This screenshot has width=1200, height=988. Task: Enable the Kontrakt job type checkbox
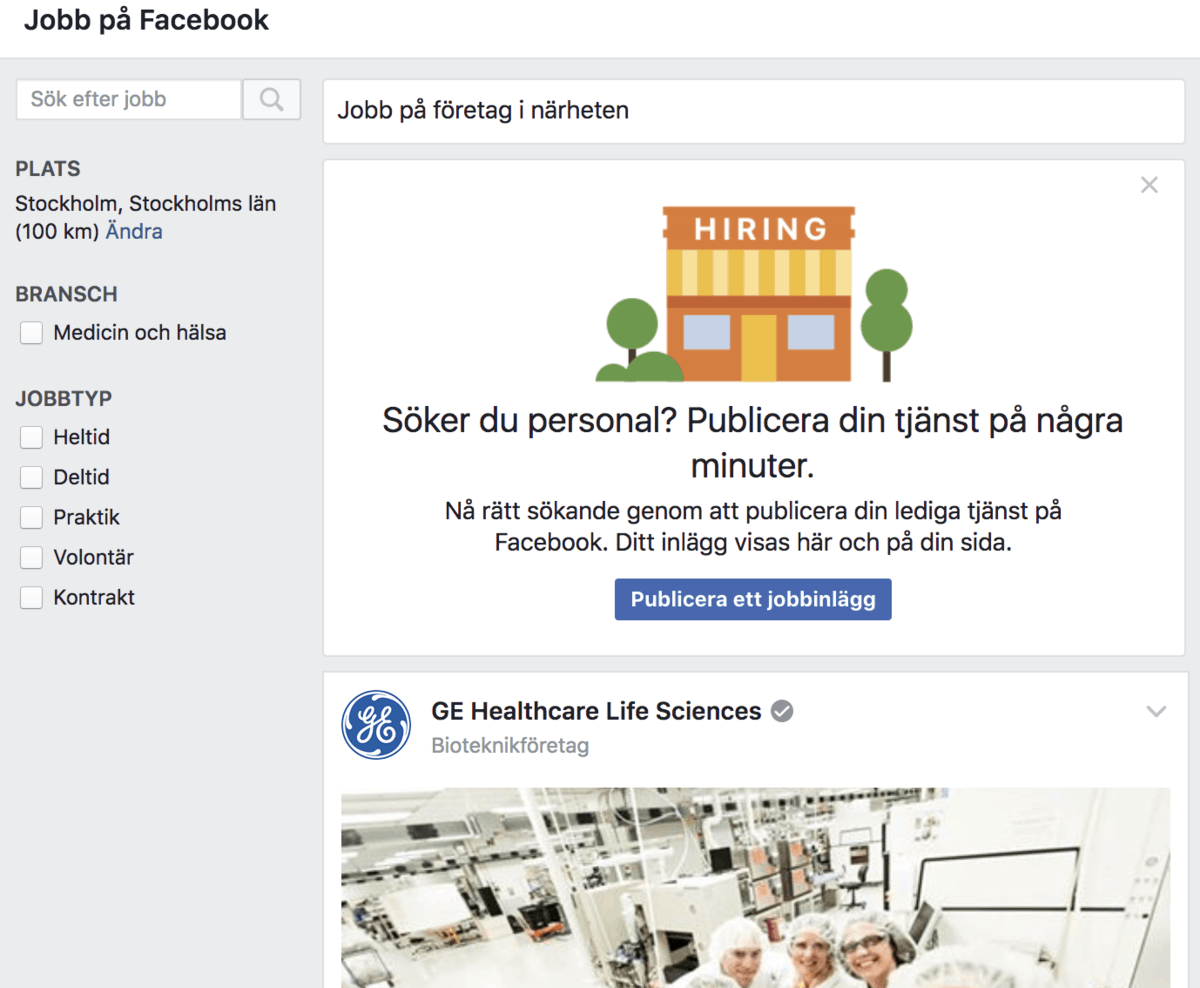32,598
